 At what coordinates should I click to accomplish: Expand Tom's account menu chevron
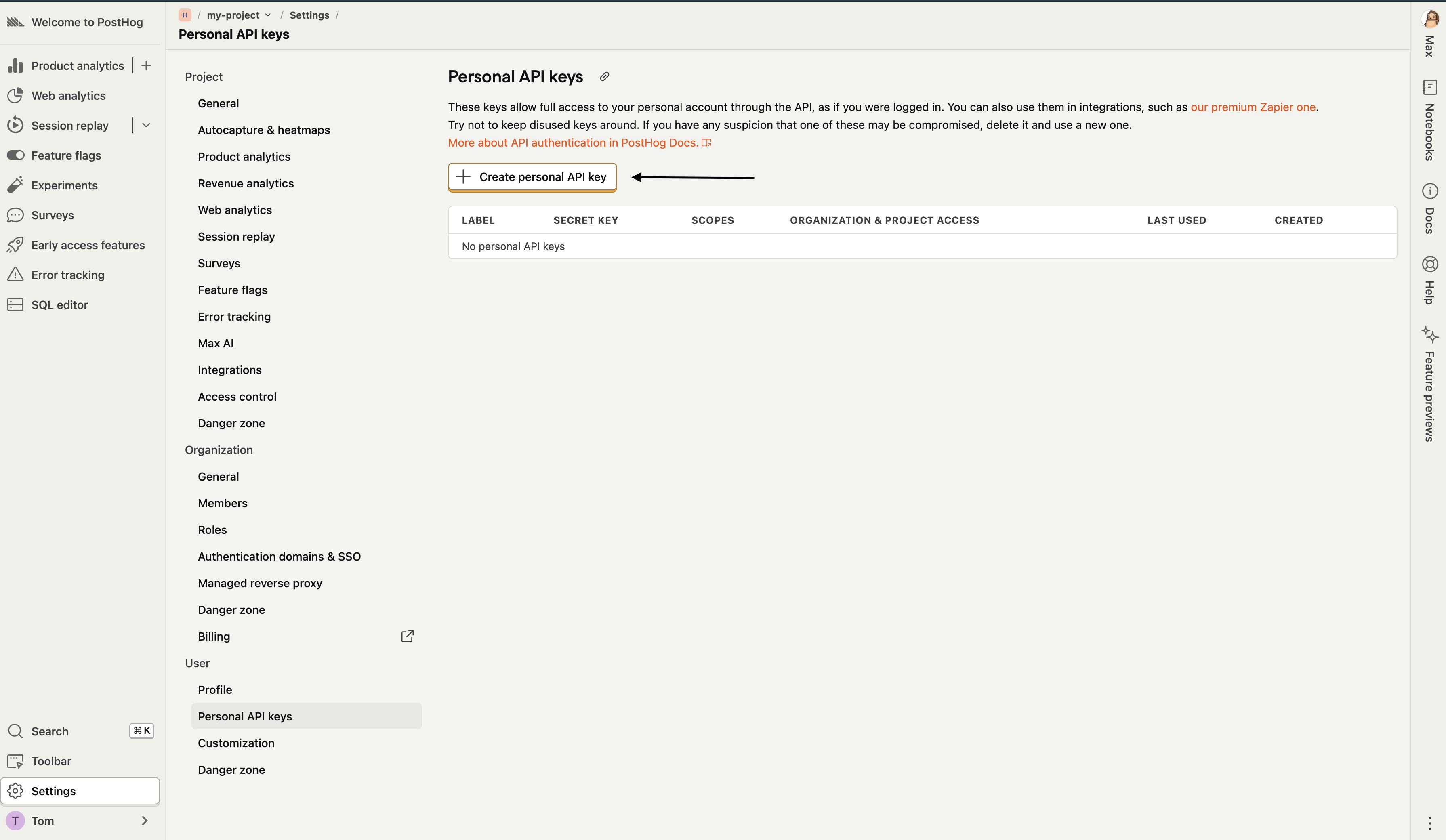coord(144,821)
